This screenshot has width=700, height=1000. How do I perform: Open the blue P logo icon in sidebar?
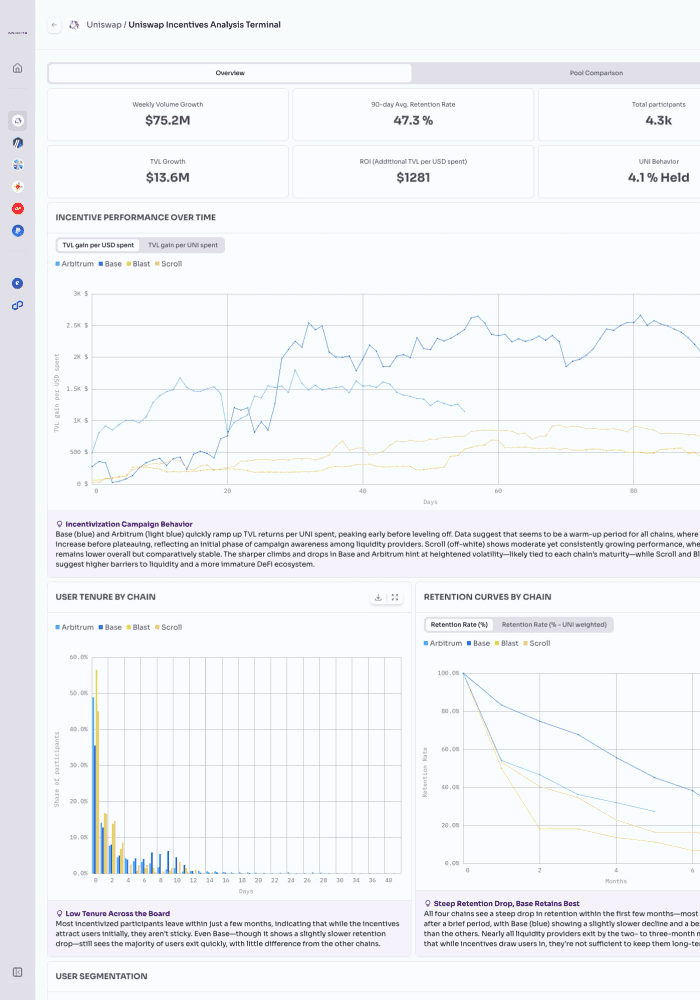(18, 231)
